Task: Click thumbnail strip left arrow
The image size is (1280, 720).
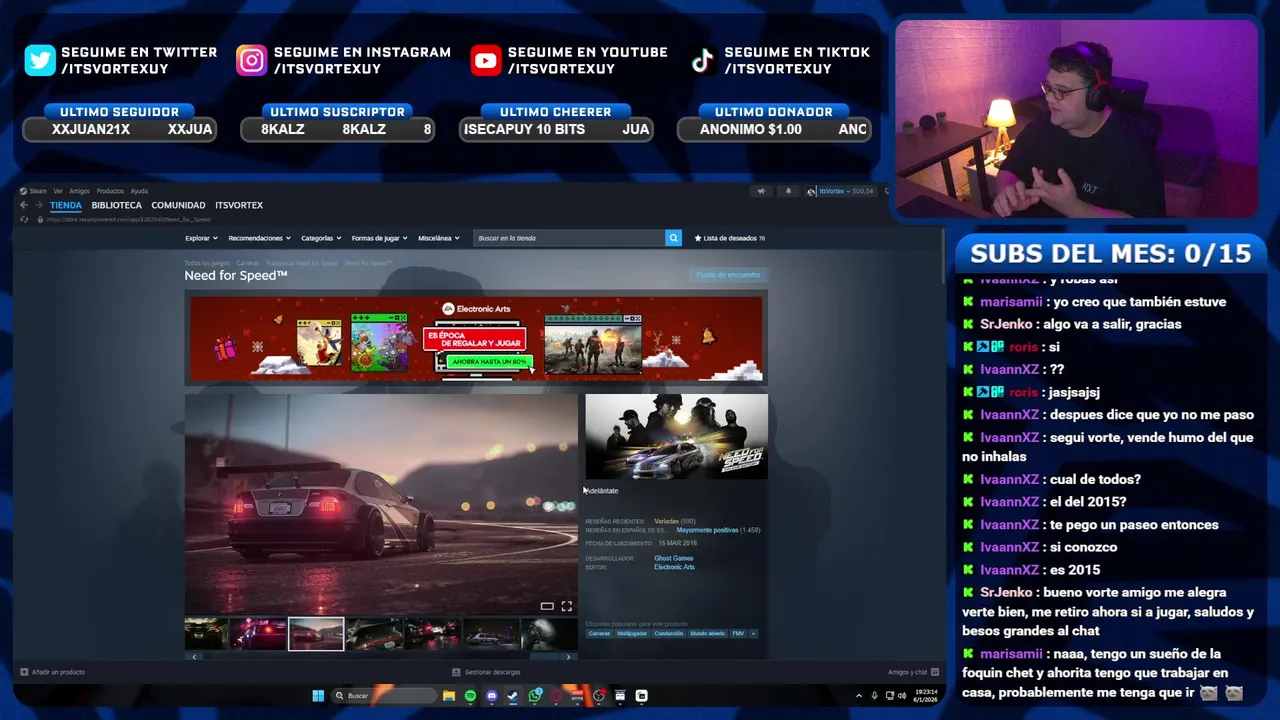Action: click(194, 657)
